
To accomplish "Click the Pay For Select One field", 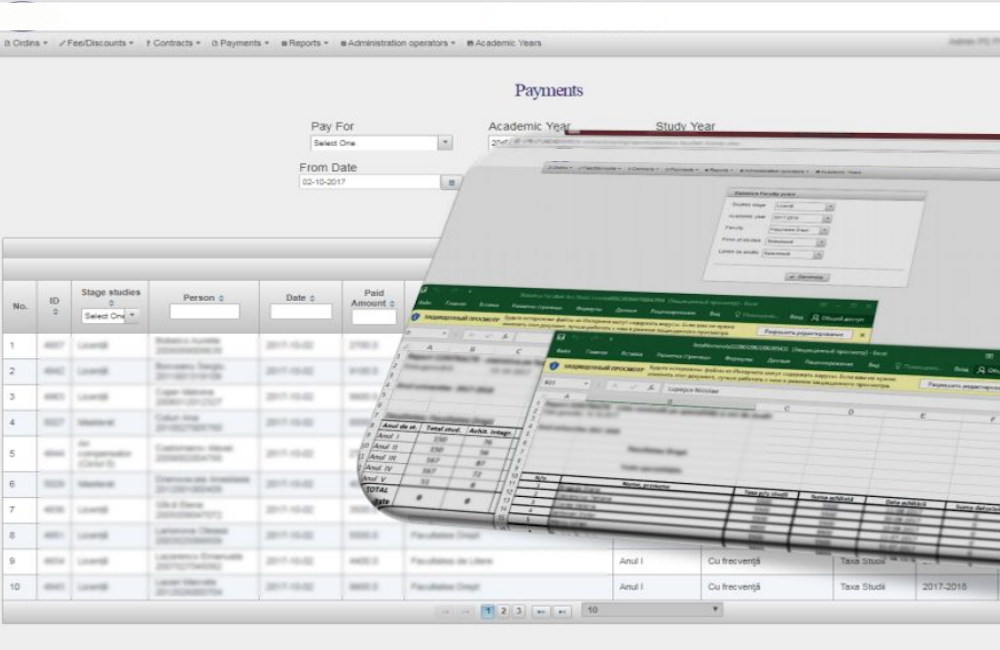I will 374,143.
